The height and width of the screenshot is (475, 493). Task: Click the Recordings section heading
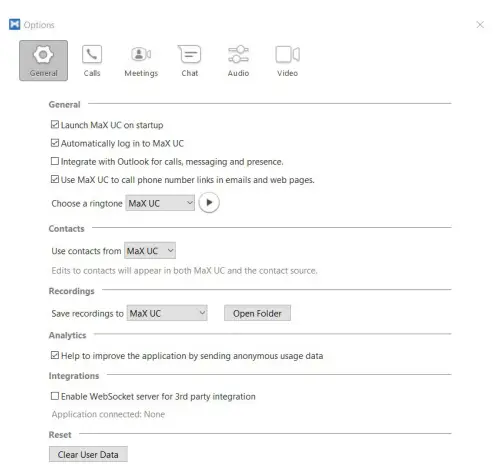coord(71,291)
